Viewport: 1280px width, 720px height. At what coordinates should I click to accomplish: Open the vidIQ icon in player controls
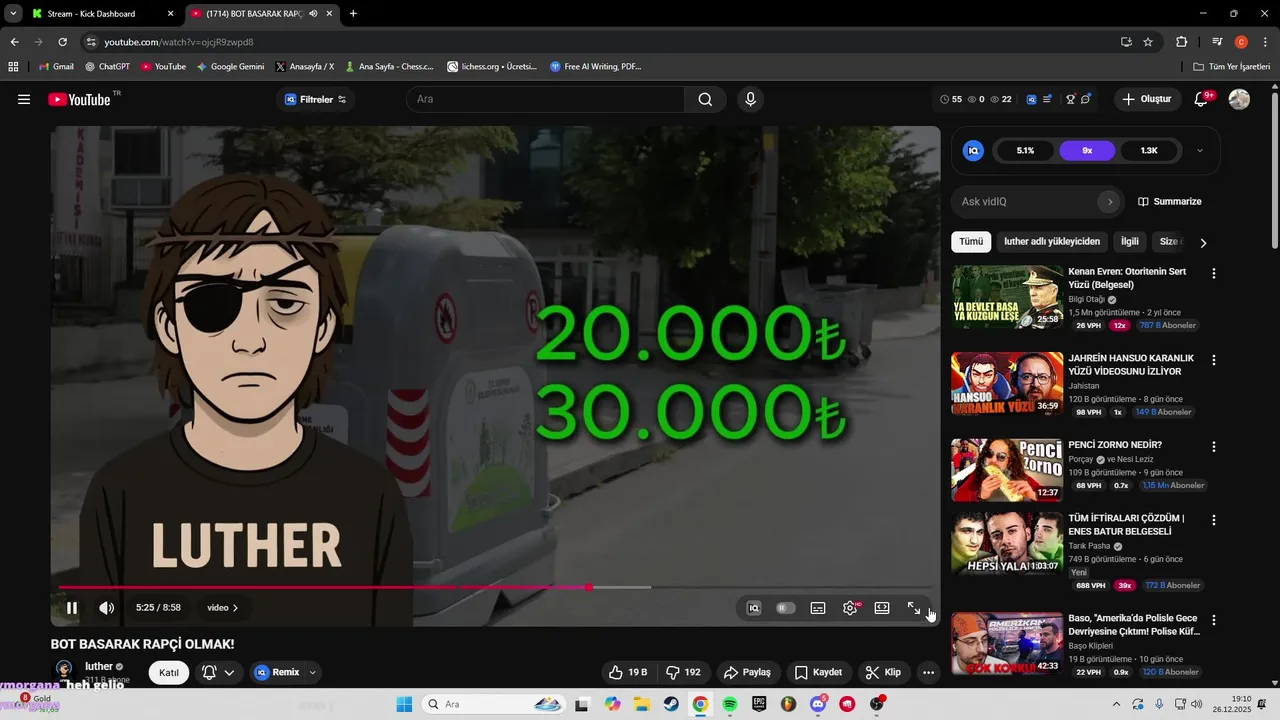pos(754,608)
